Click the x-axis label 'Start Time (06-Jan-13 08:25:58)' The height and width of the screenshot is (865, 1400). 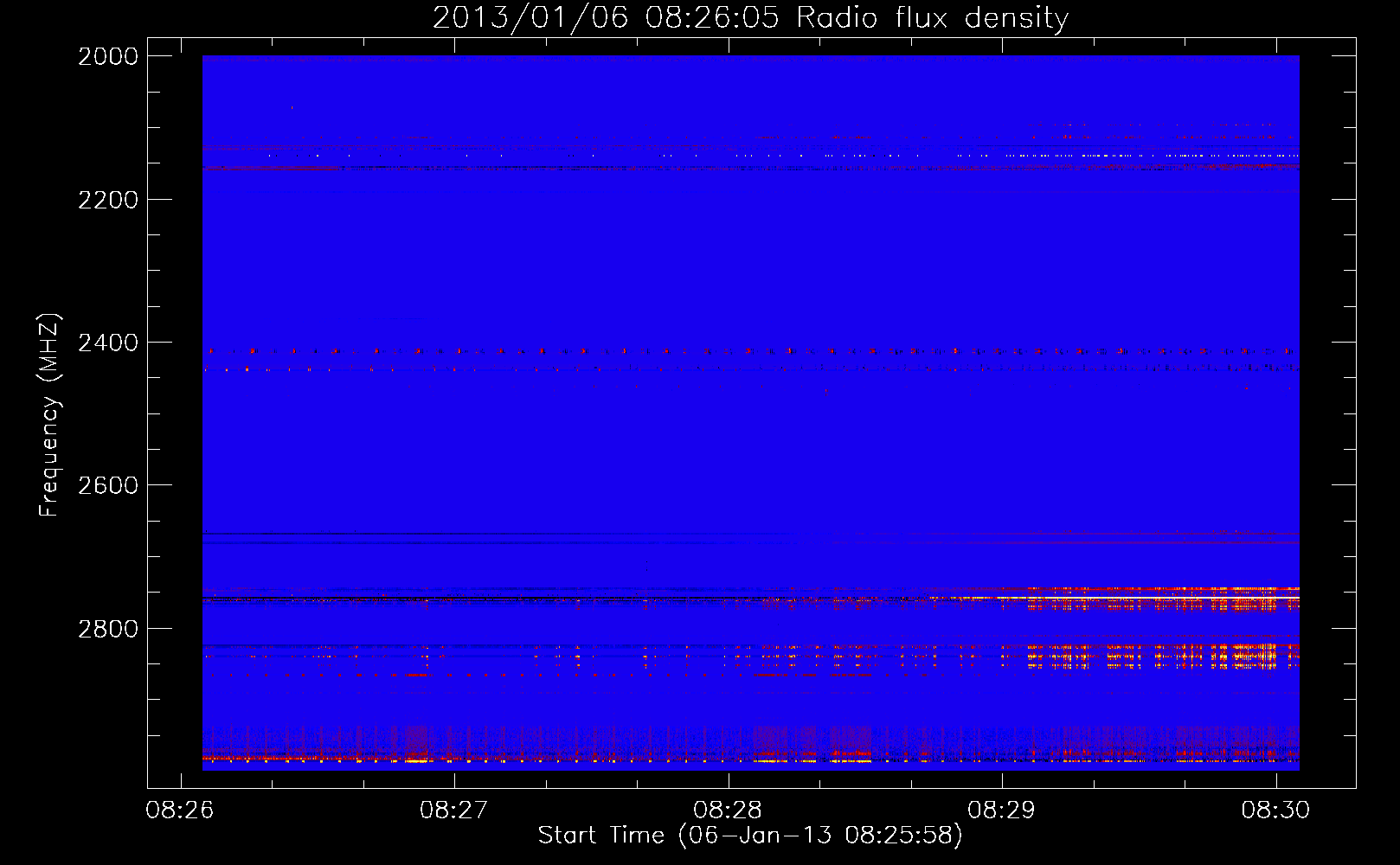coord(750,836)
